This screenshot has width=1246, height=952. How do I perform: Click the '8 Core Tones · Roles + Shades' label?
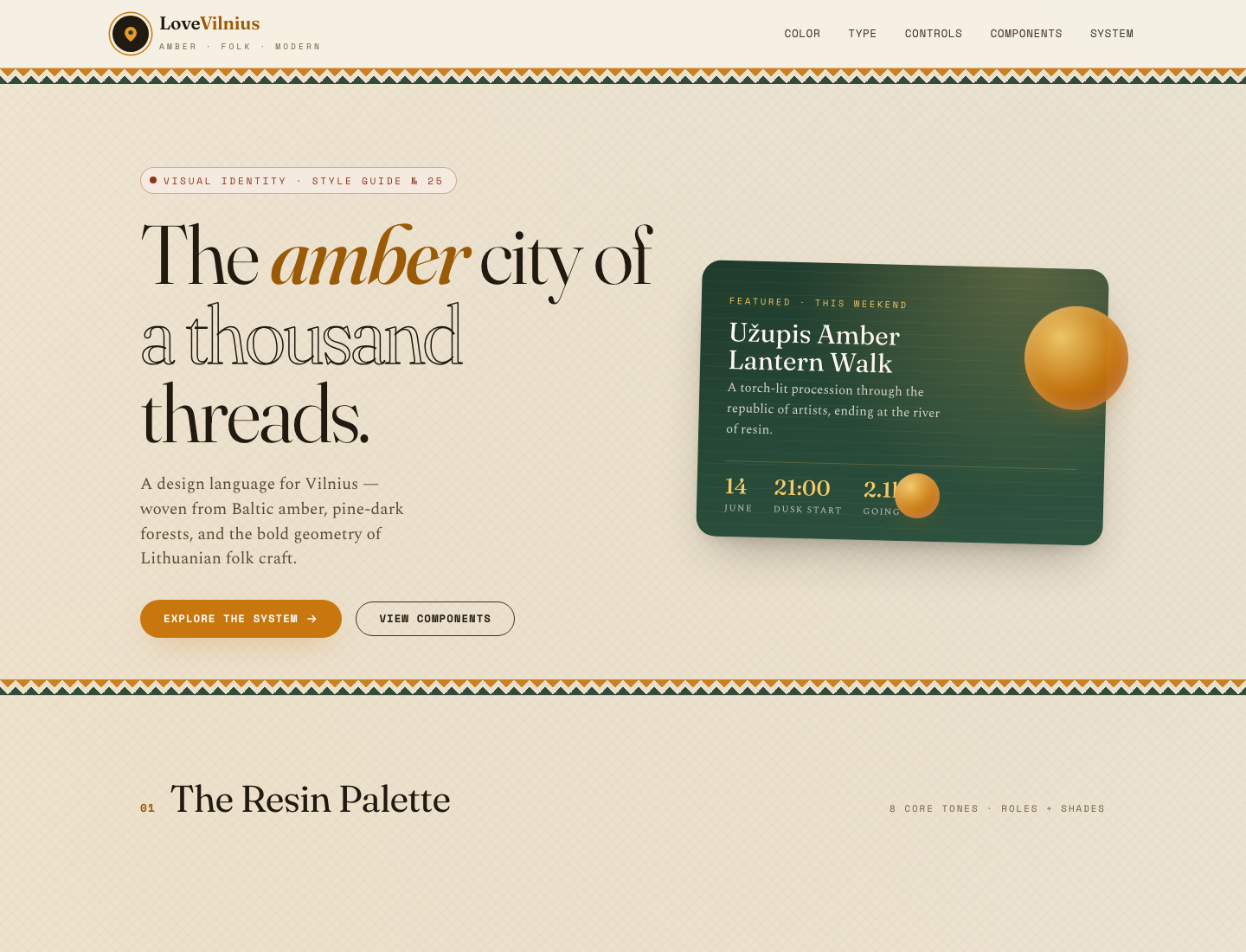pos(997,809)
